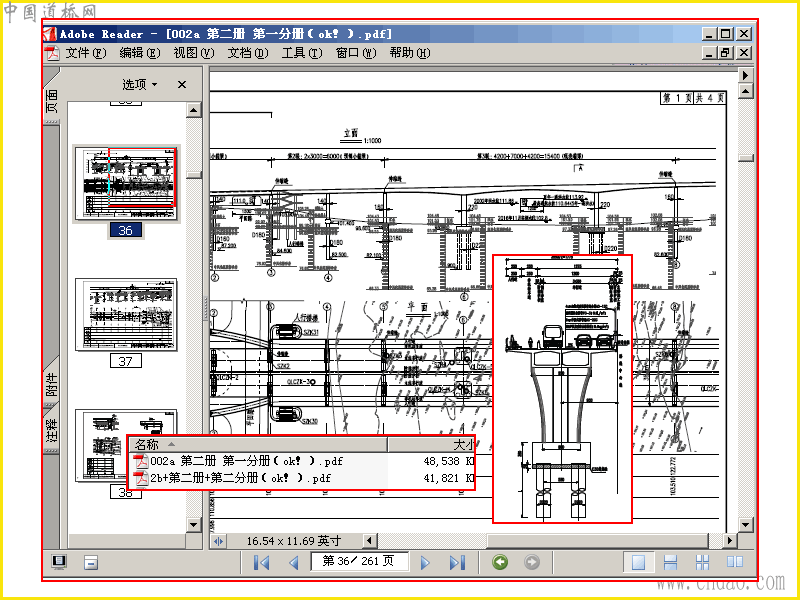Click the right-arrow expander above document scrollbar
This screenshot has width=800, height=600.
click(746, 75)
